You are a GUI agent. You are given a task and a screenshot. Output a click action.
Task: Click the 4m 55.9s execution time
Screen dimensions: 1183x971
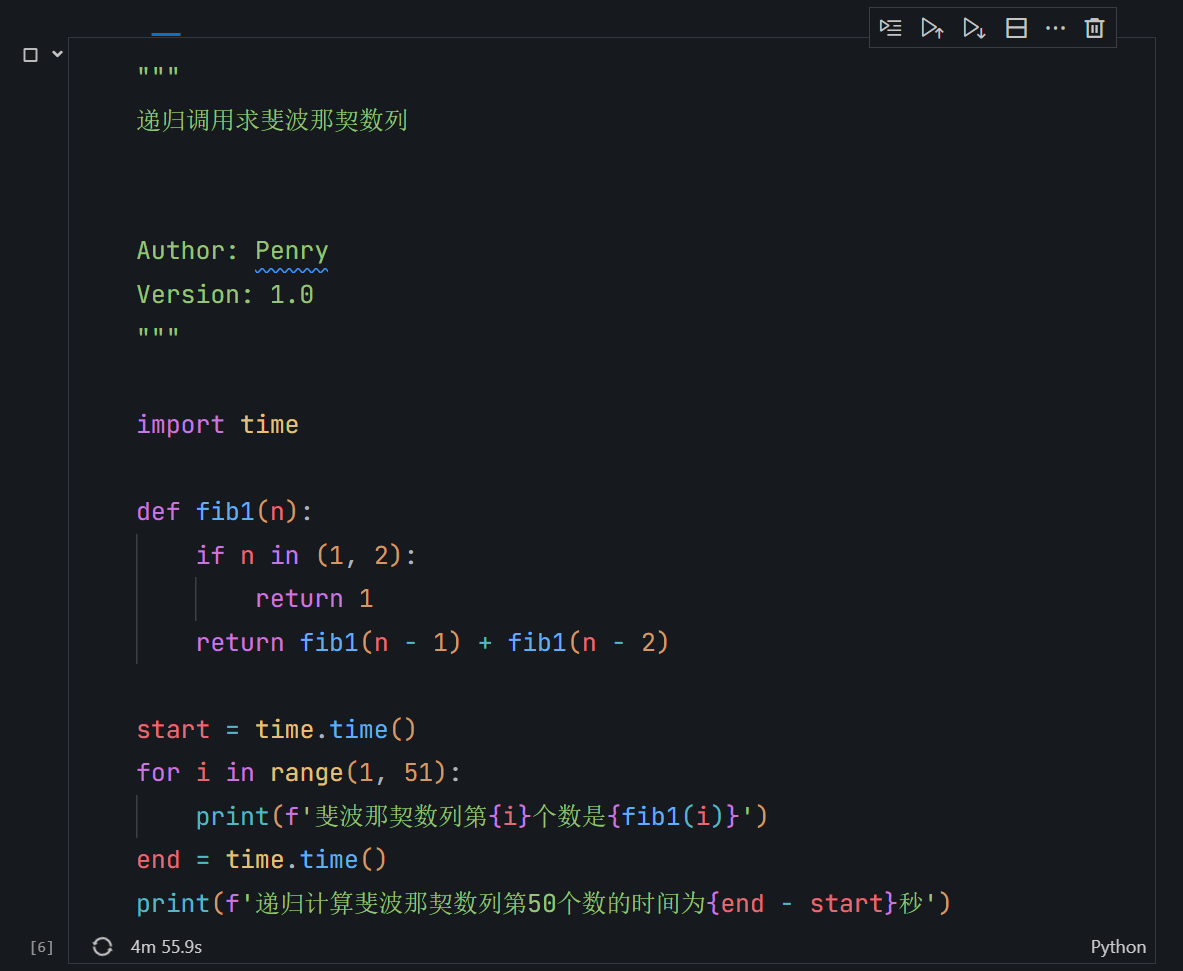166,946
